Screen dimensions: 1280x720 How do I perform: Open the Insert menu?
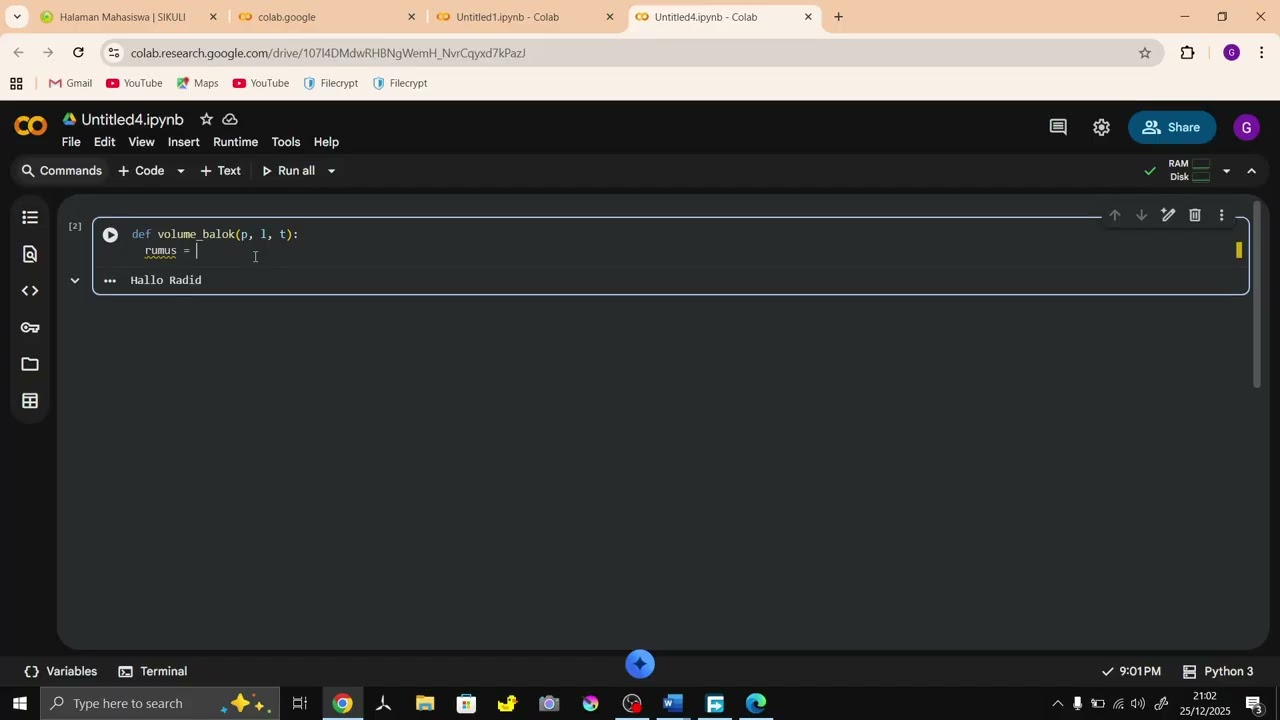[x=183, y=142]
